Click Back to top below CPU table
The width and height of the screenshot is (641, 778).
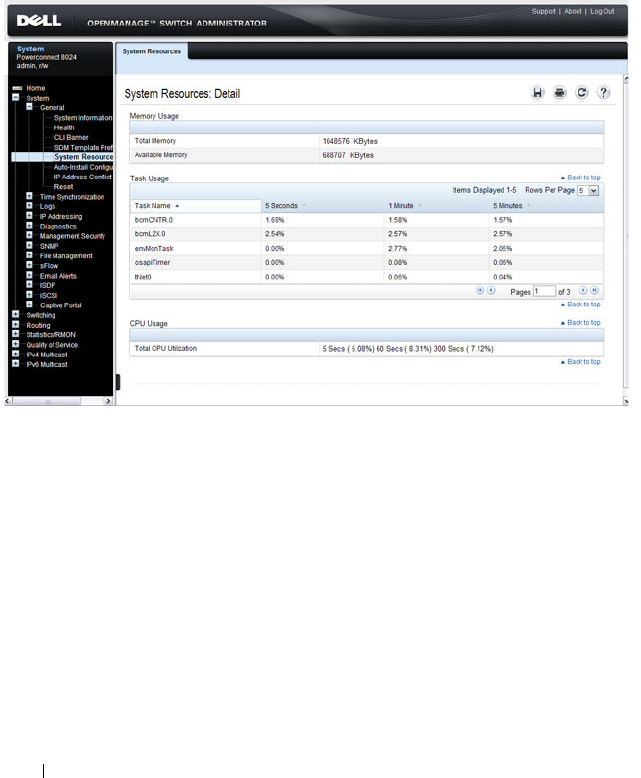coord(580,362)
